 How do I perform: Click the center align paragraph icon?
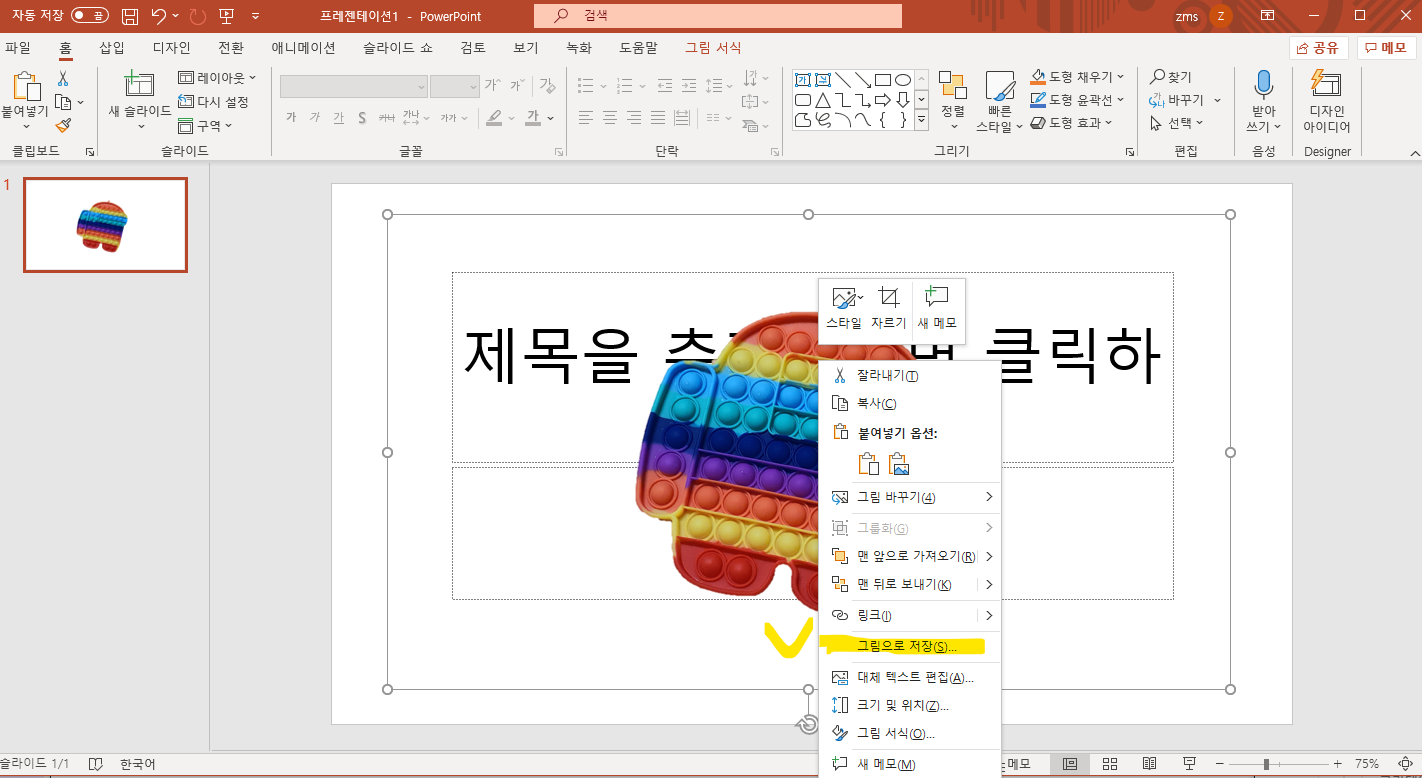coord(610,118)
